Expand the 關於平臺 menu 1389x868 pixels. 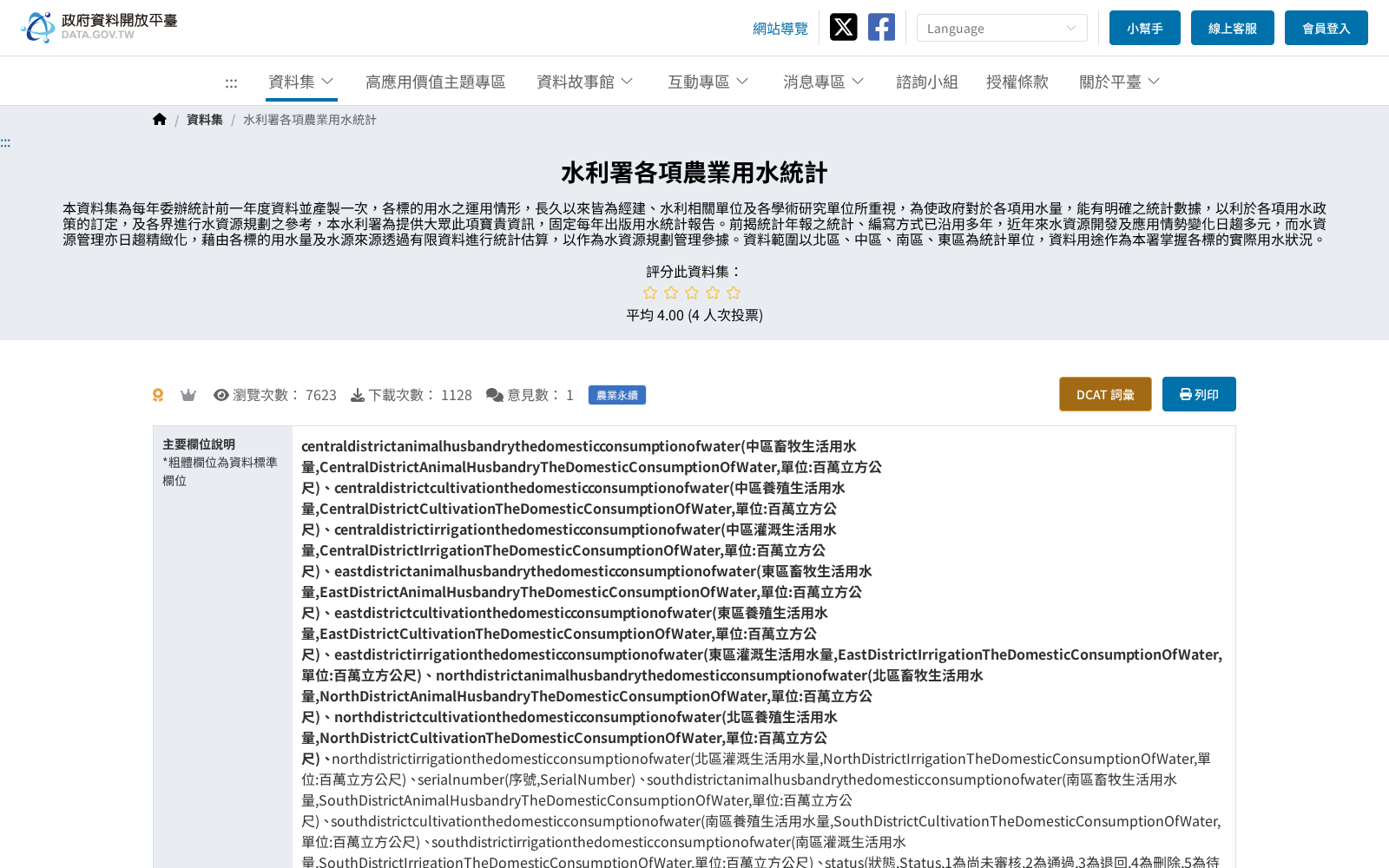click(1120, 82)
